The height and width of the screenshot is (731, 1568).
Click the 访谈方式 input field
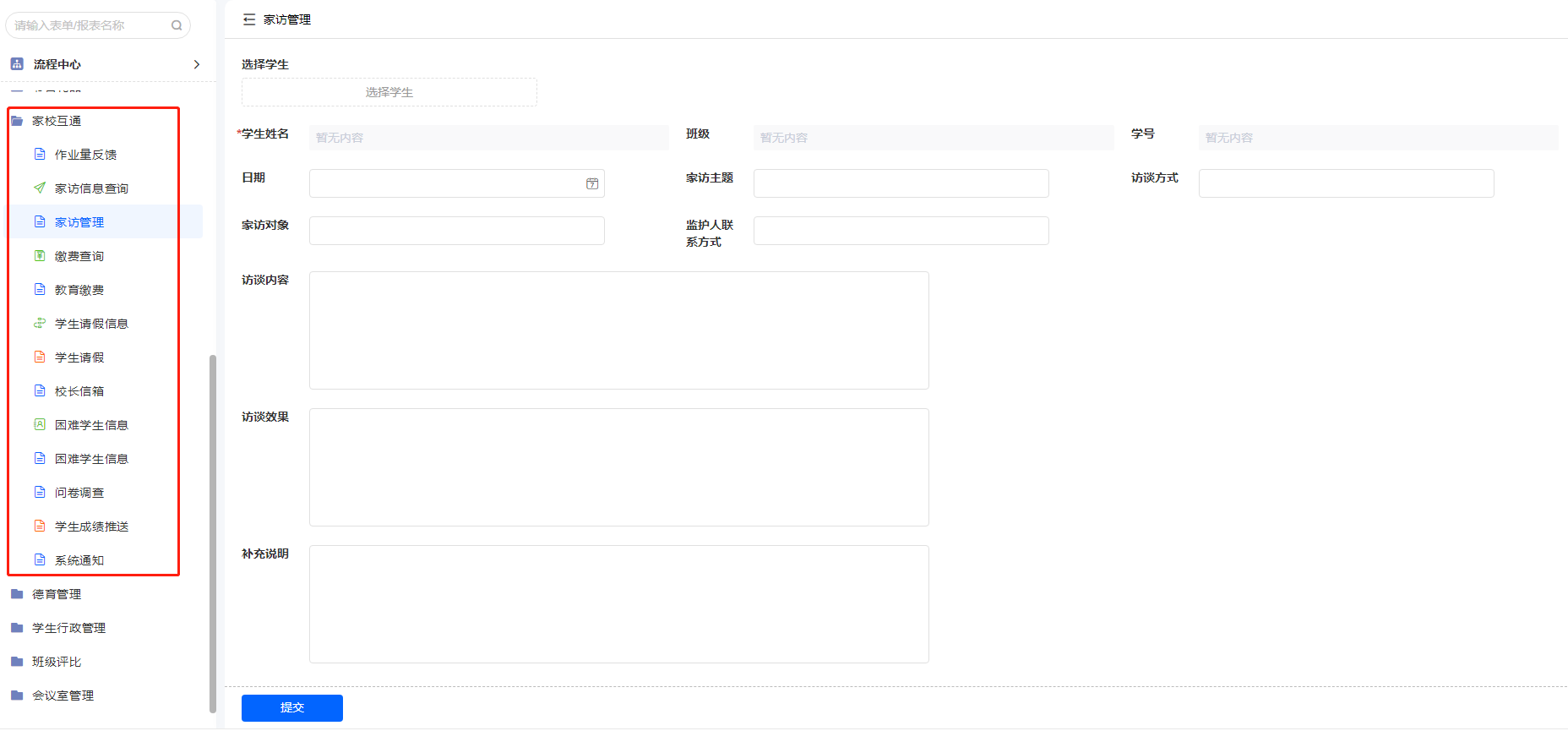(x=1347, y=183)
